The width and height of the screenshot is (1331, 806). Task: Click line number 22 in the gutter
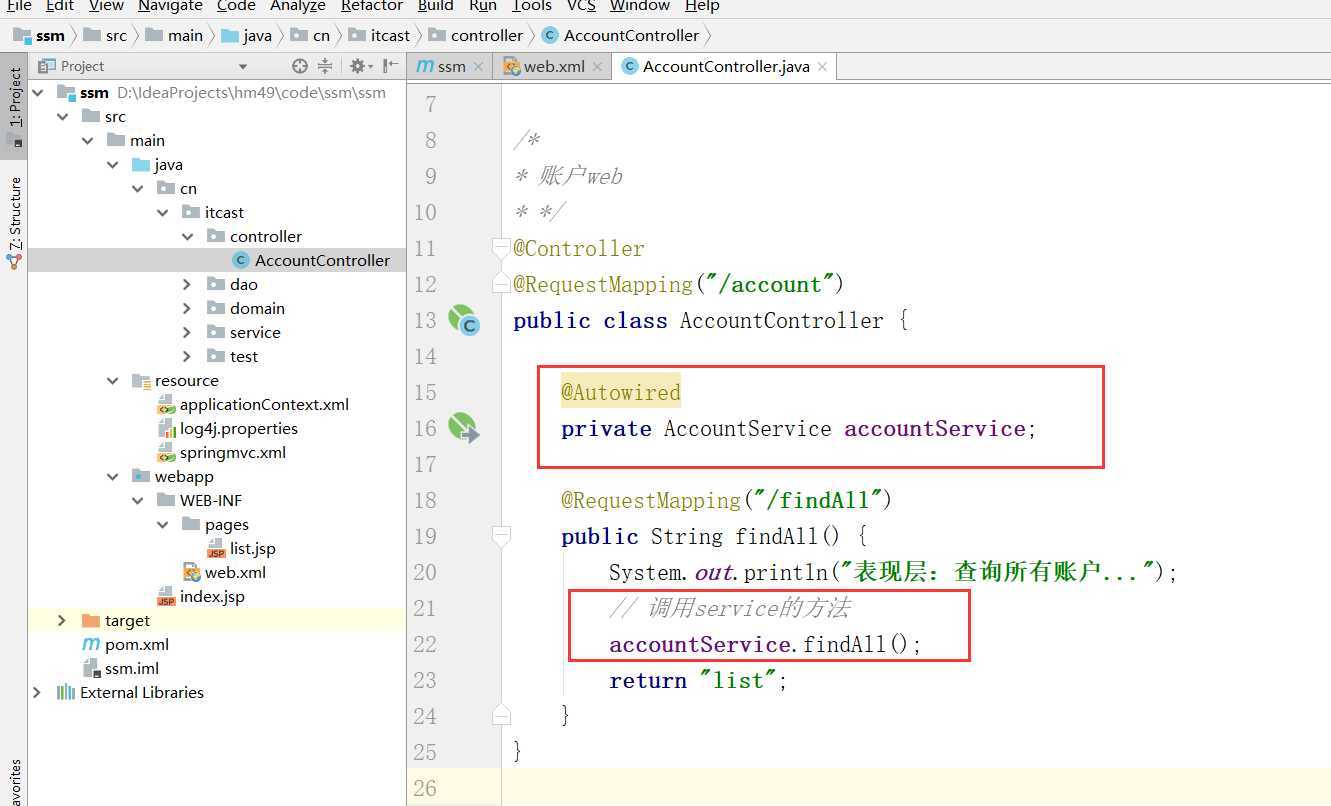tap(425, 644)
